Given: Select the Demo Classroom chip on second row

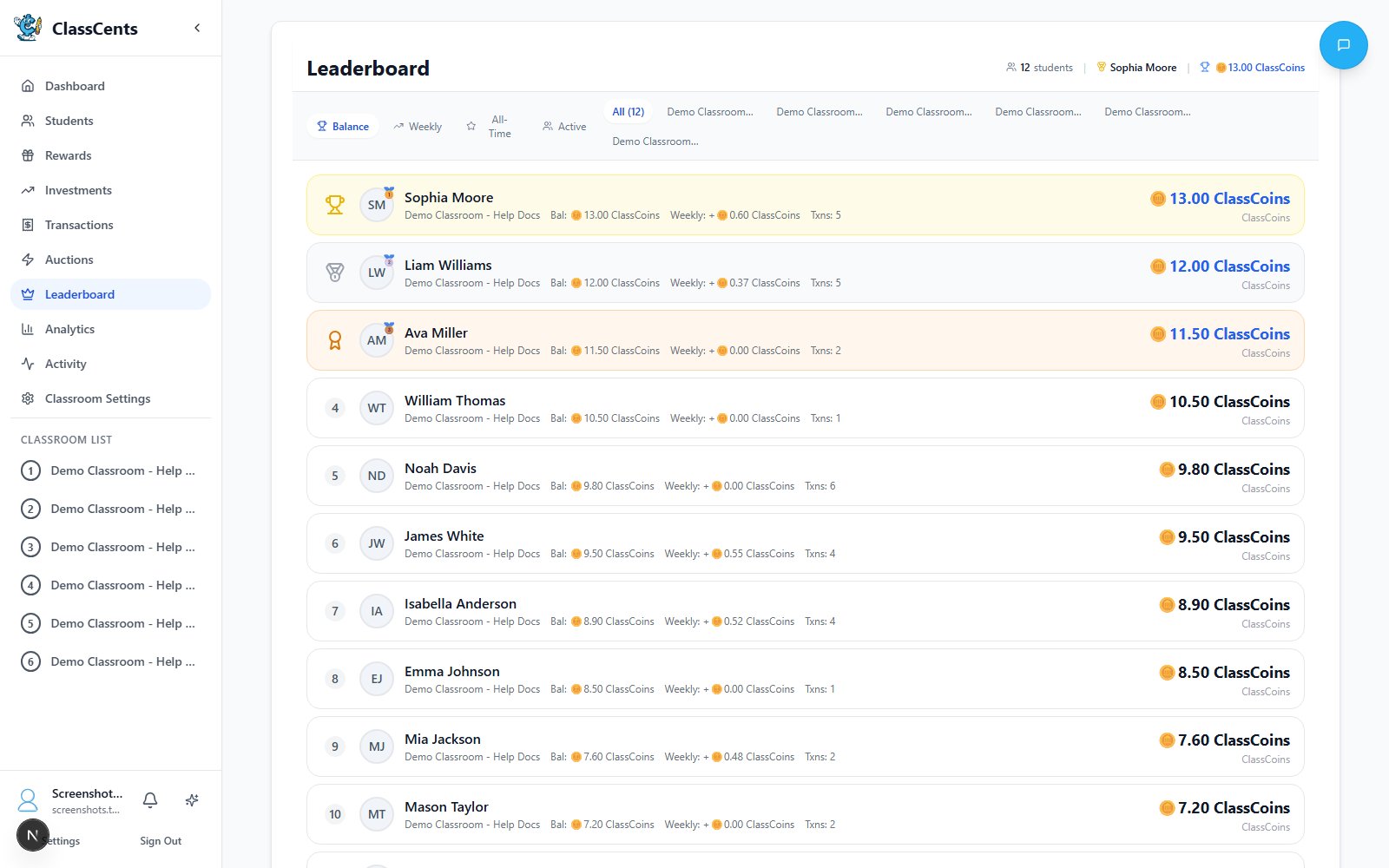Looking at the screenshot, I should (655, 141).
